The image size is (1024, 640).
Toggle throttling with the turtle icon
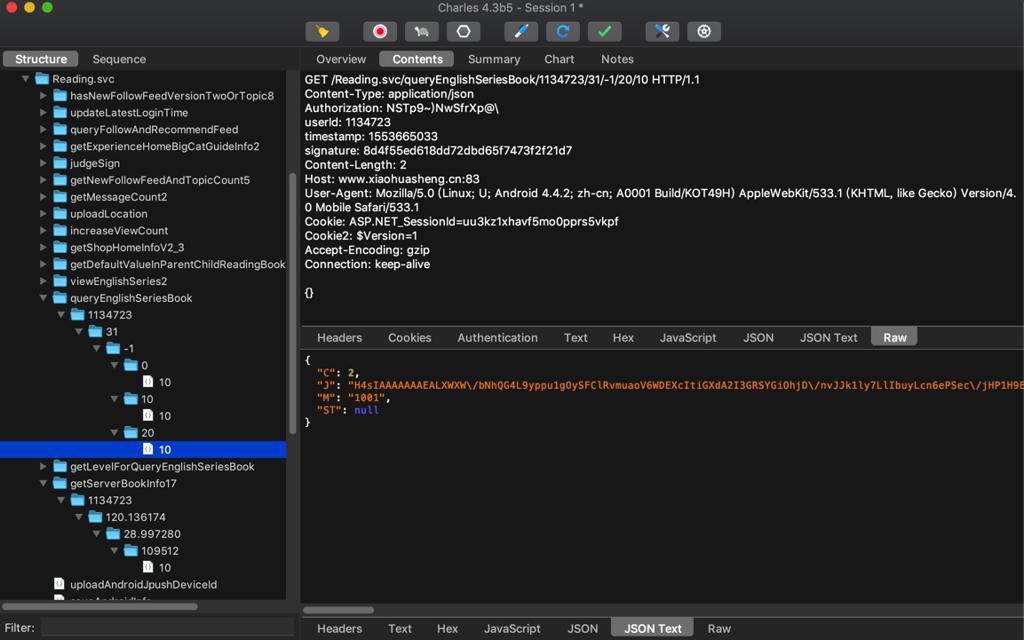[421, 32]
